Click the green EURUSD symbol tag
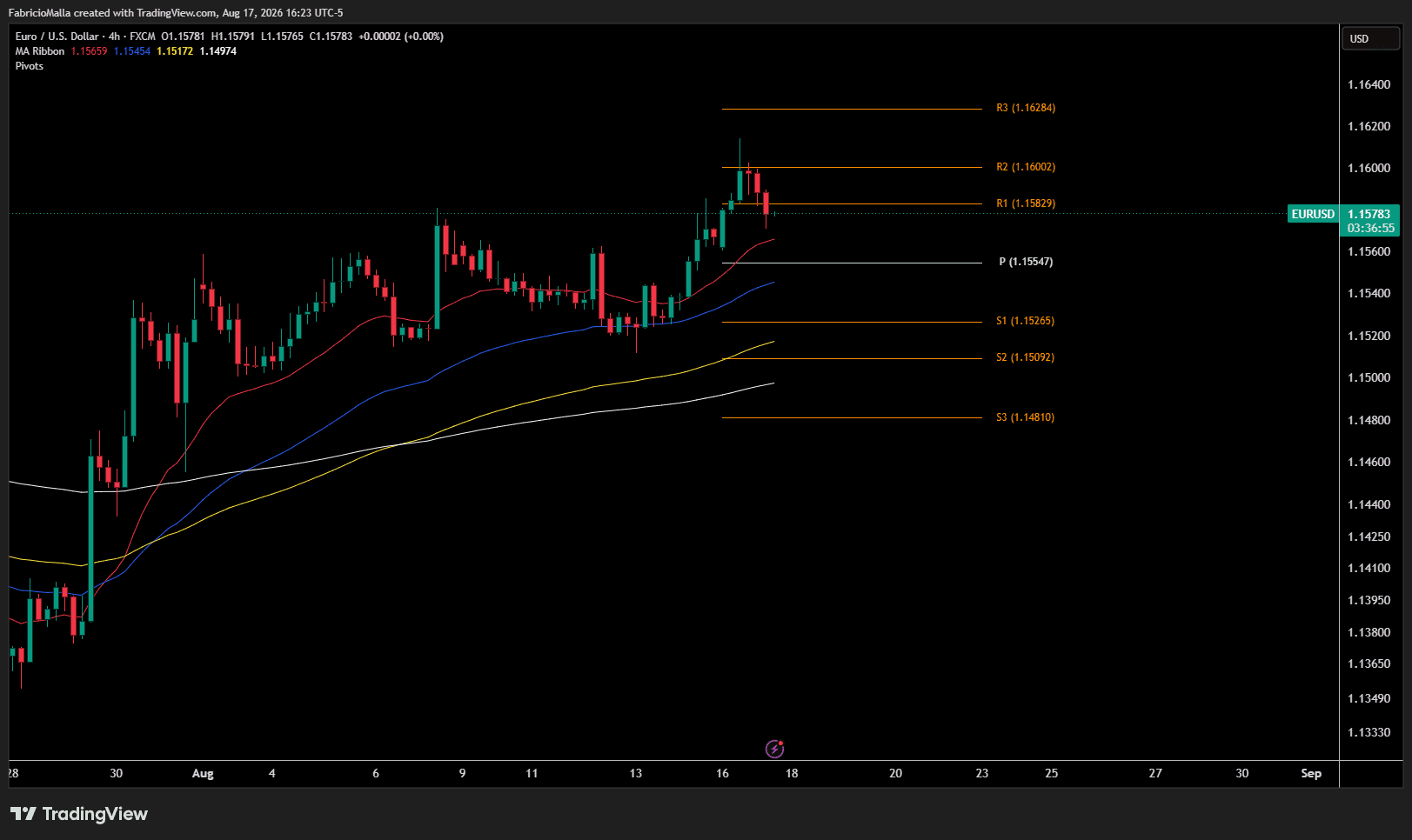This screenshot has width=1412, height=840. [1313, 214]
